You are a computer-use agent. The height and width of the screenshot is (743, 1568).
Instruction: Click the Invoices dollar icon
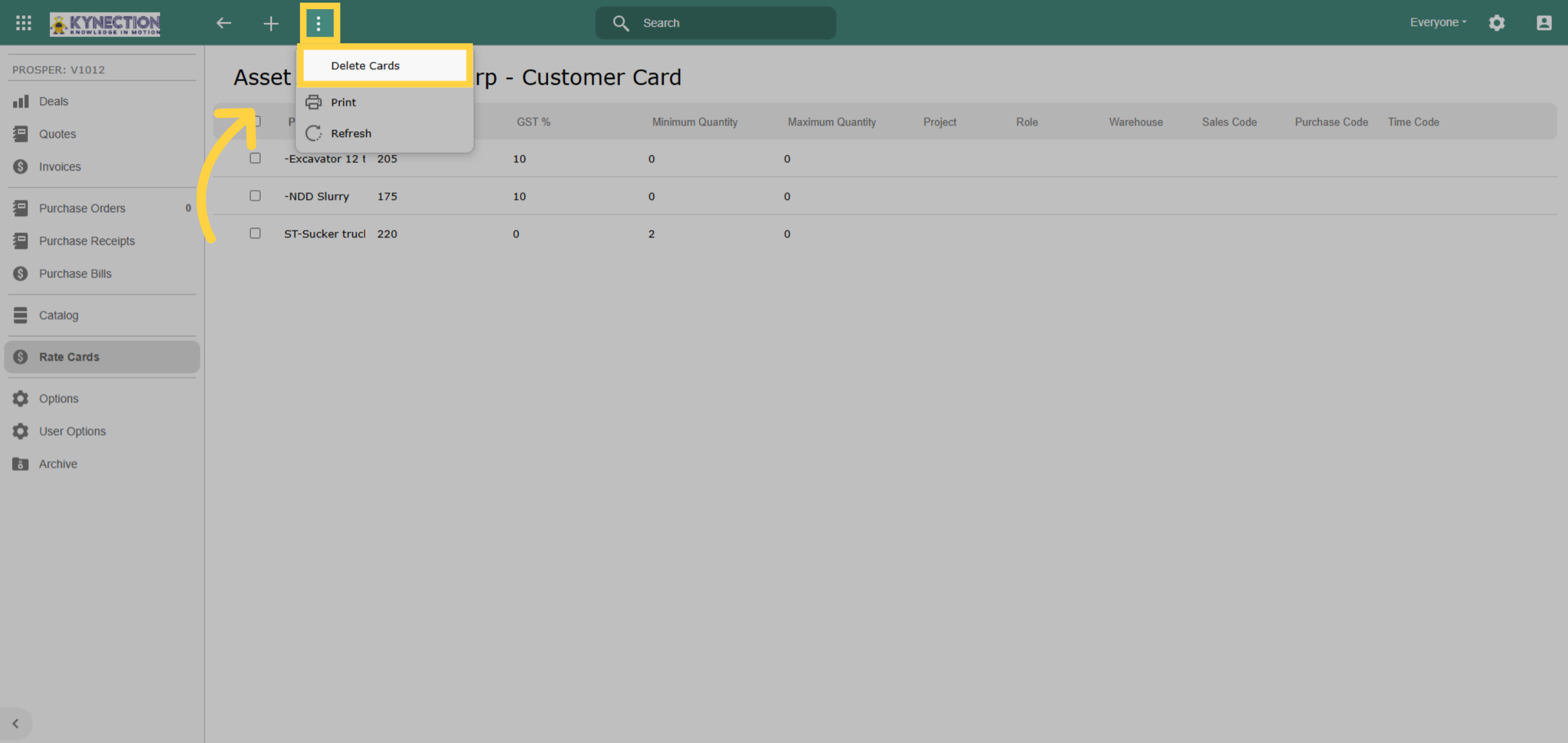[x=21, y=166]
